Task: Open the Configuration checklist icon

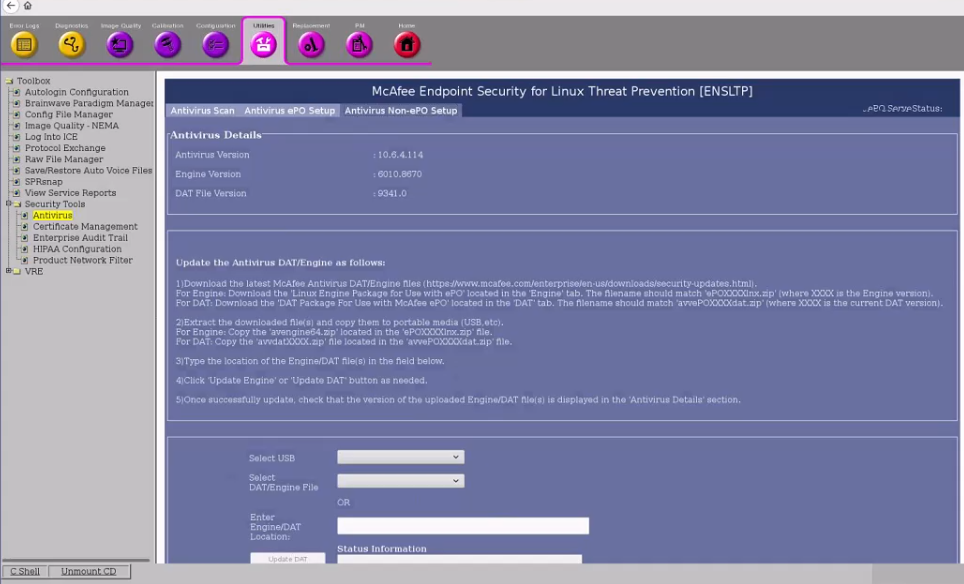Action: (x=215, y=44)
